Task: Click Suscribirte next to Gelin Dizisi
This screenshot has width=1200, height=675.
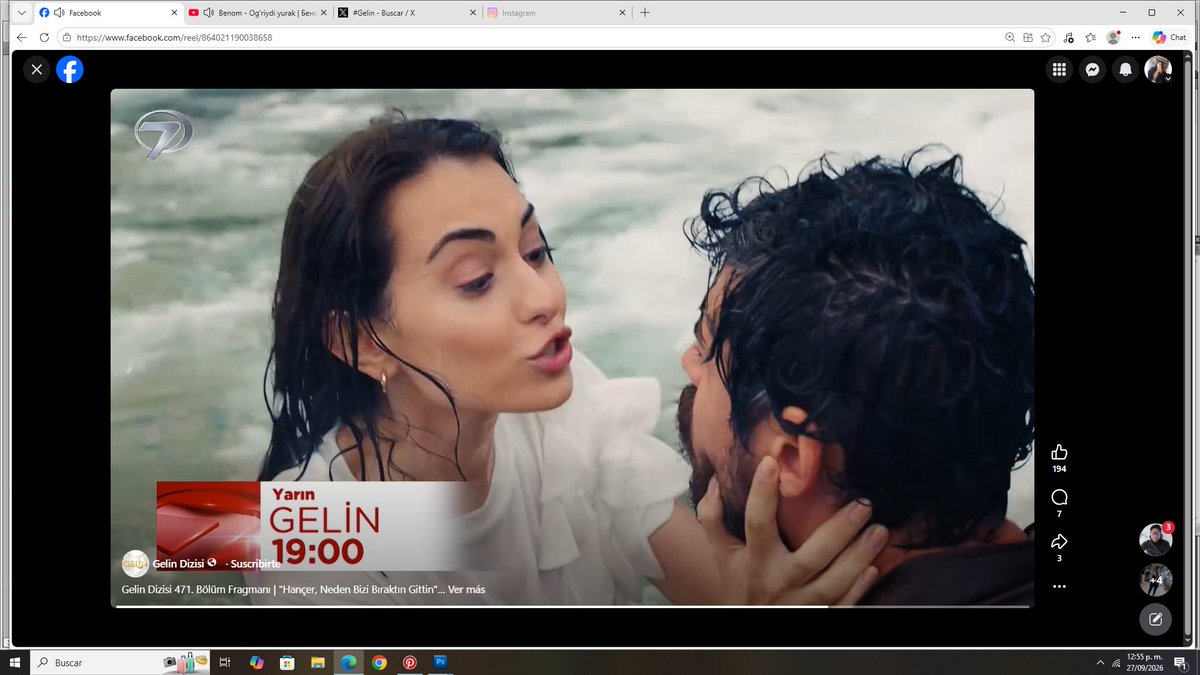Action: point(255,564)
